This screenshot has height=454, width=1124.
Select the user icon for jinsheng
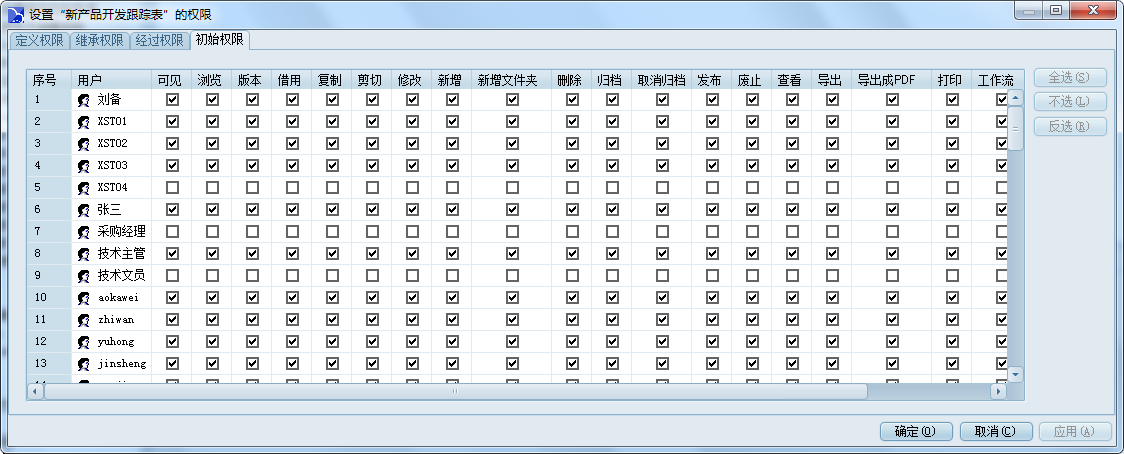click(84, 364)
